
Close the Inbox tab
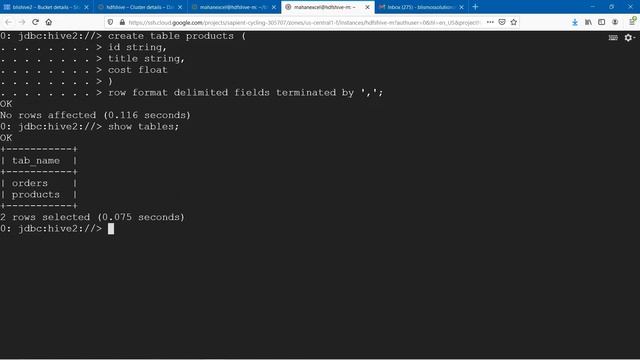461,7
